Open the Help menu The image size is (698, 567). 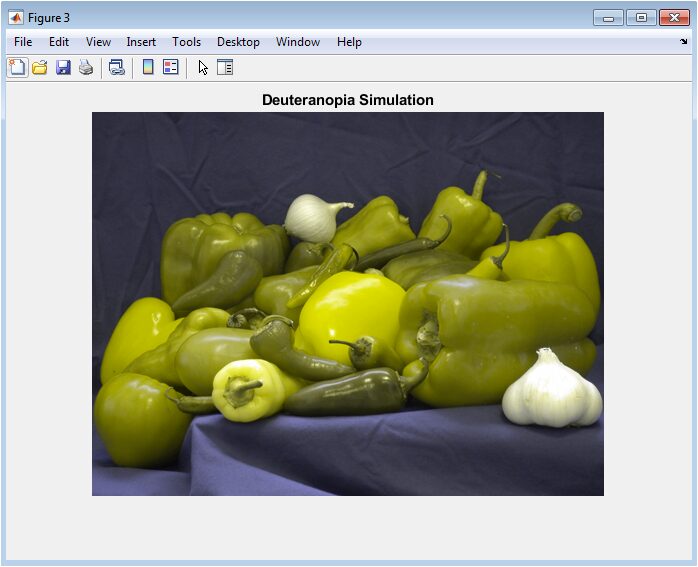click(349, 42)
